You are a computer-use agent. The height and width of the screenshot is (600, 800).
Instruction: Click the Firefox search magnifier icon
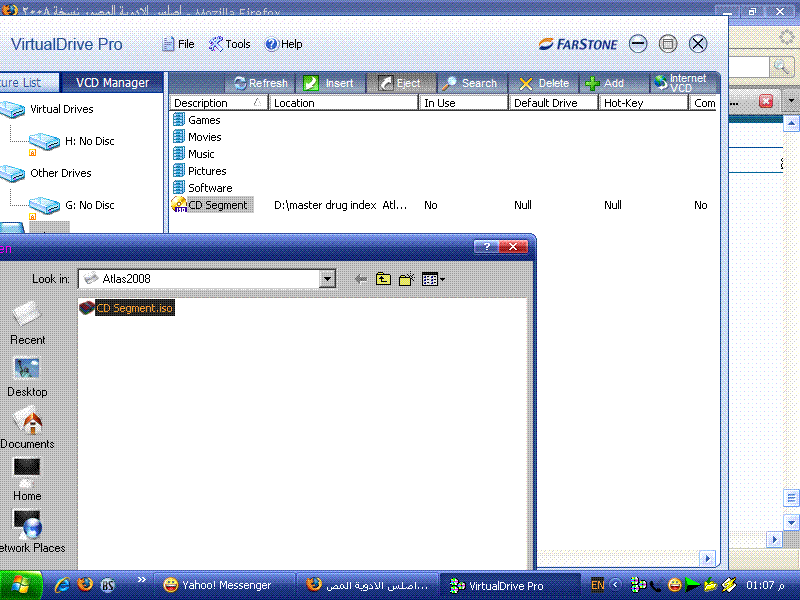[781, 66]
